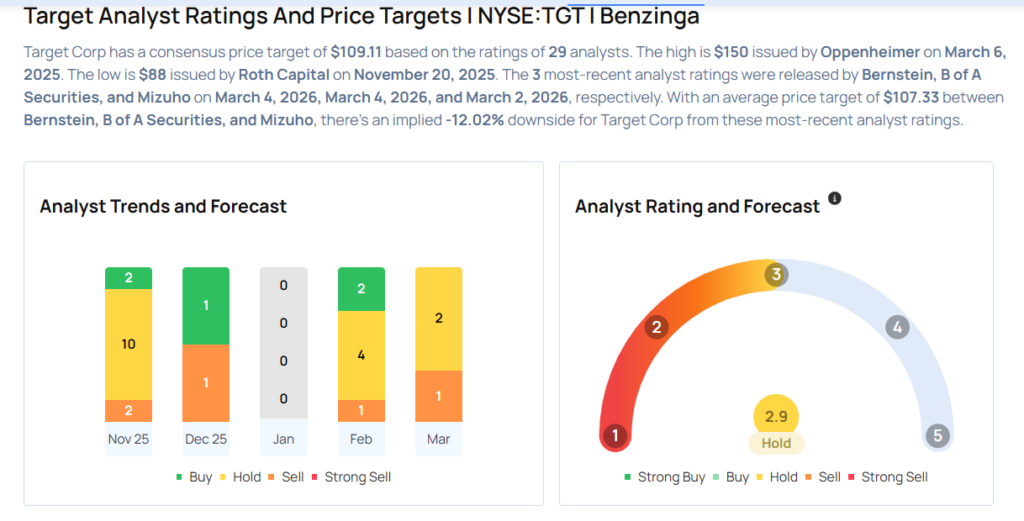Click the Feb hold segment showing 4
Screen dimensions: 1024x521
point(361,354)
